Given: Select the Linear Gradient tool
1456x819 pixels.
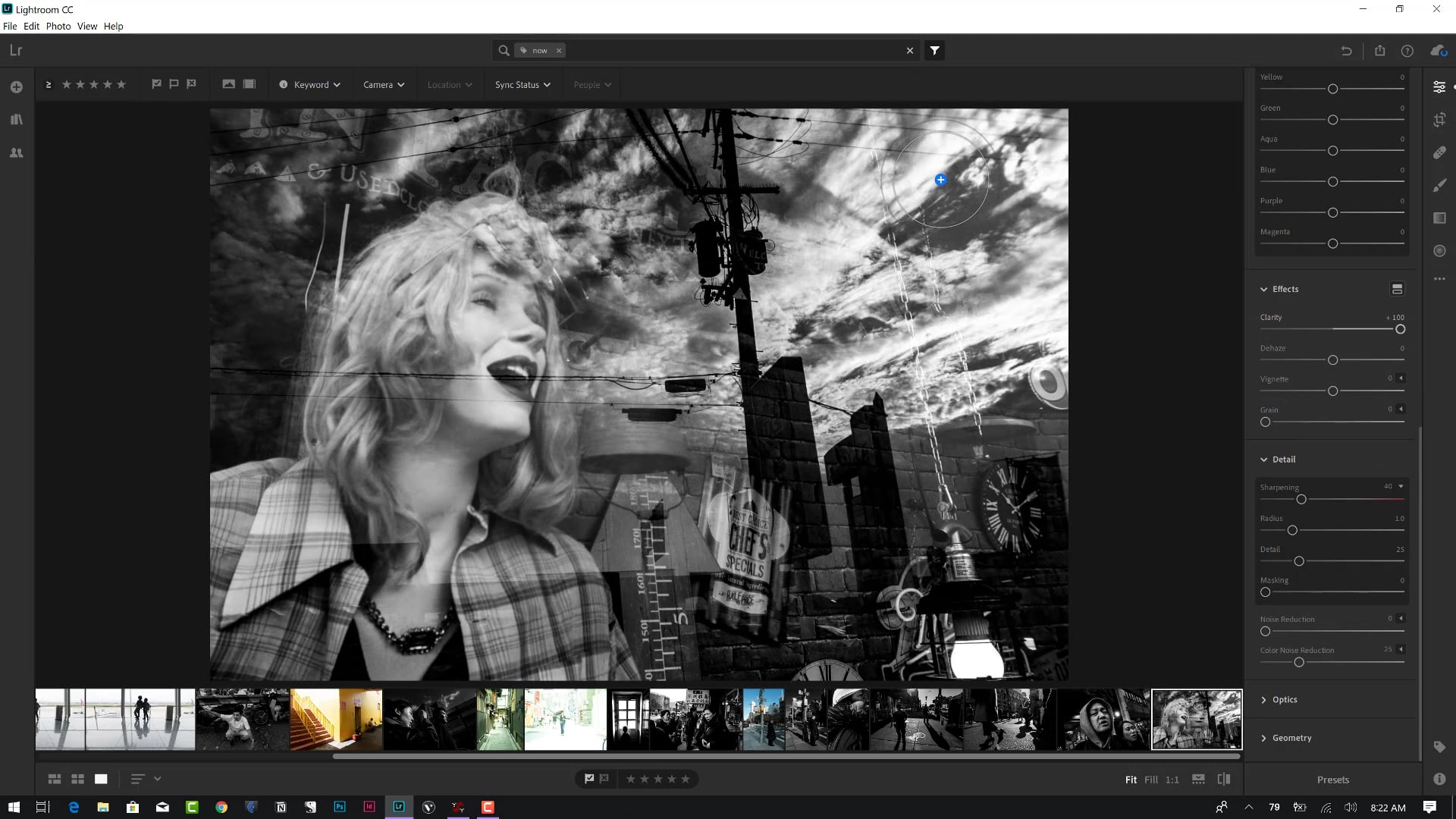Looking at the screenshot, I should [1439, 218].
